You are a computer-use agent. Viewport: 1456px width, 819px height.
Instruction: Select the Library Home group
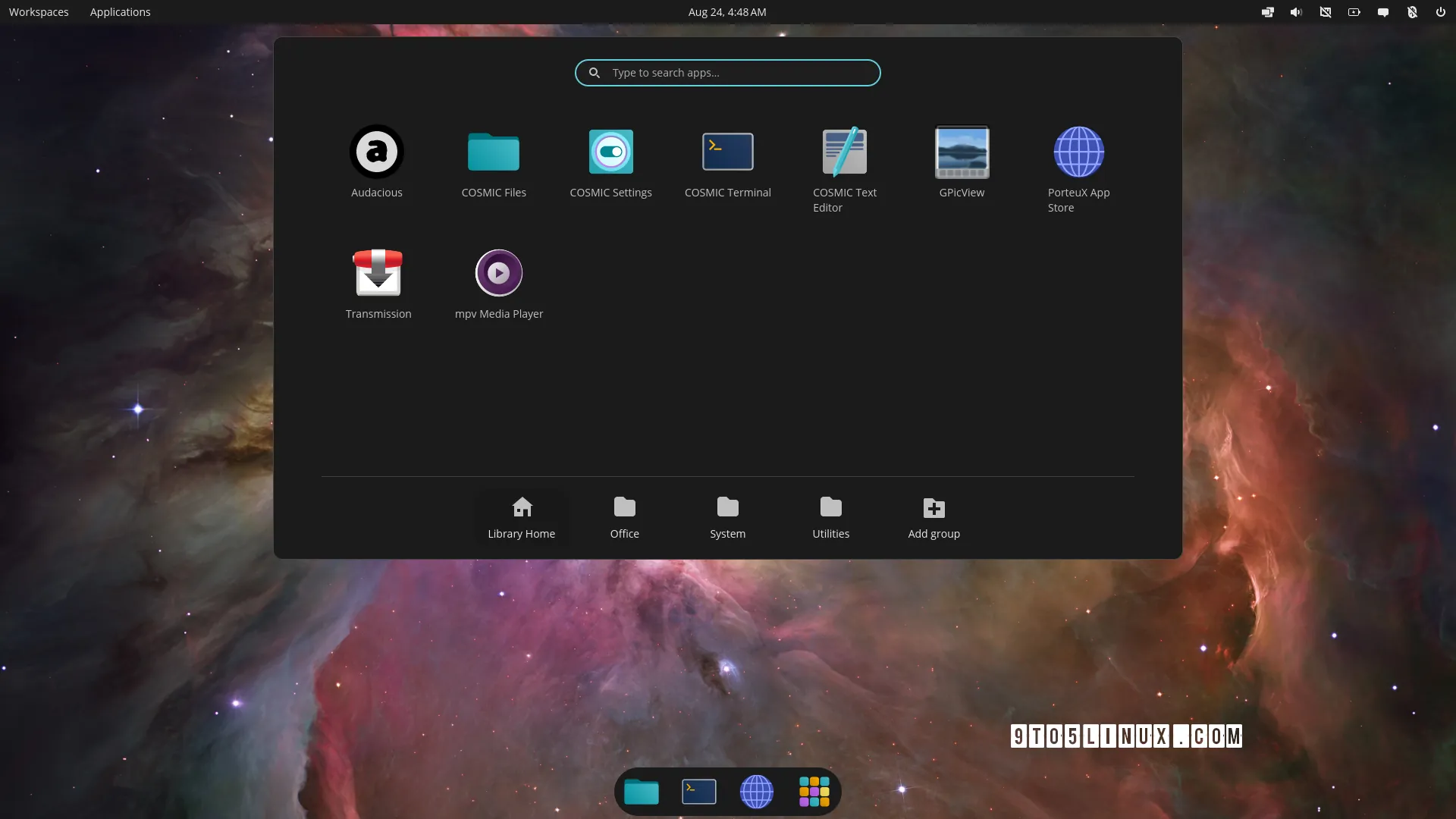coord(522,518)
